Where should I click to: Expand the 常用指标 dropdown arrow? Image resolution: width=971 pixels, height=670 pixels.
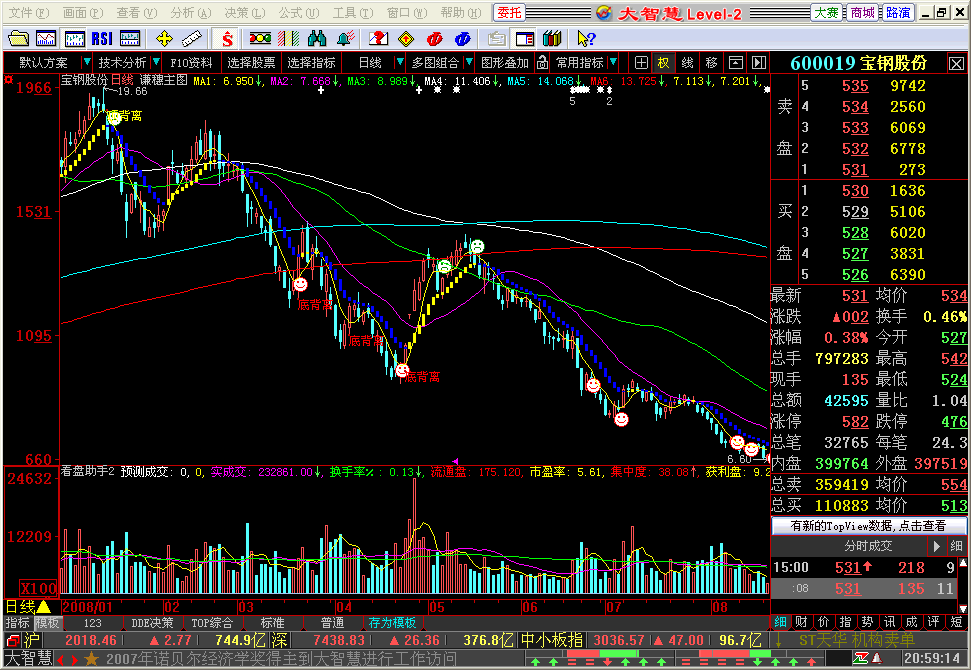point(613,63)
